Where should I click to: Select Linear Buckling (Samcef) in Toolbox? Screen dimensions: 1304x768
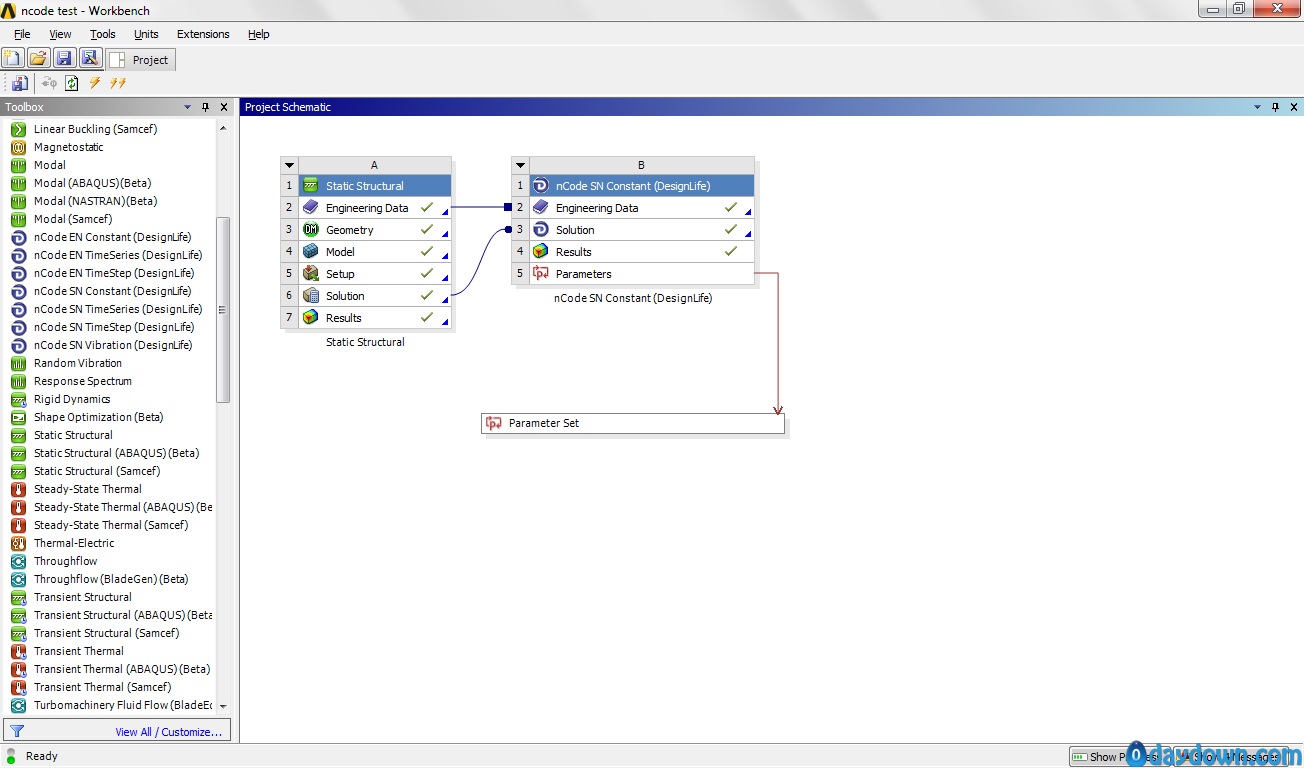[95, 129]
